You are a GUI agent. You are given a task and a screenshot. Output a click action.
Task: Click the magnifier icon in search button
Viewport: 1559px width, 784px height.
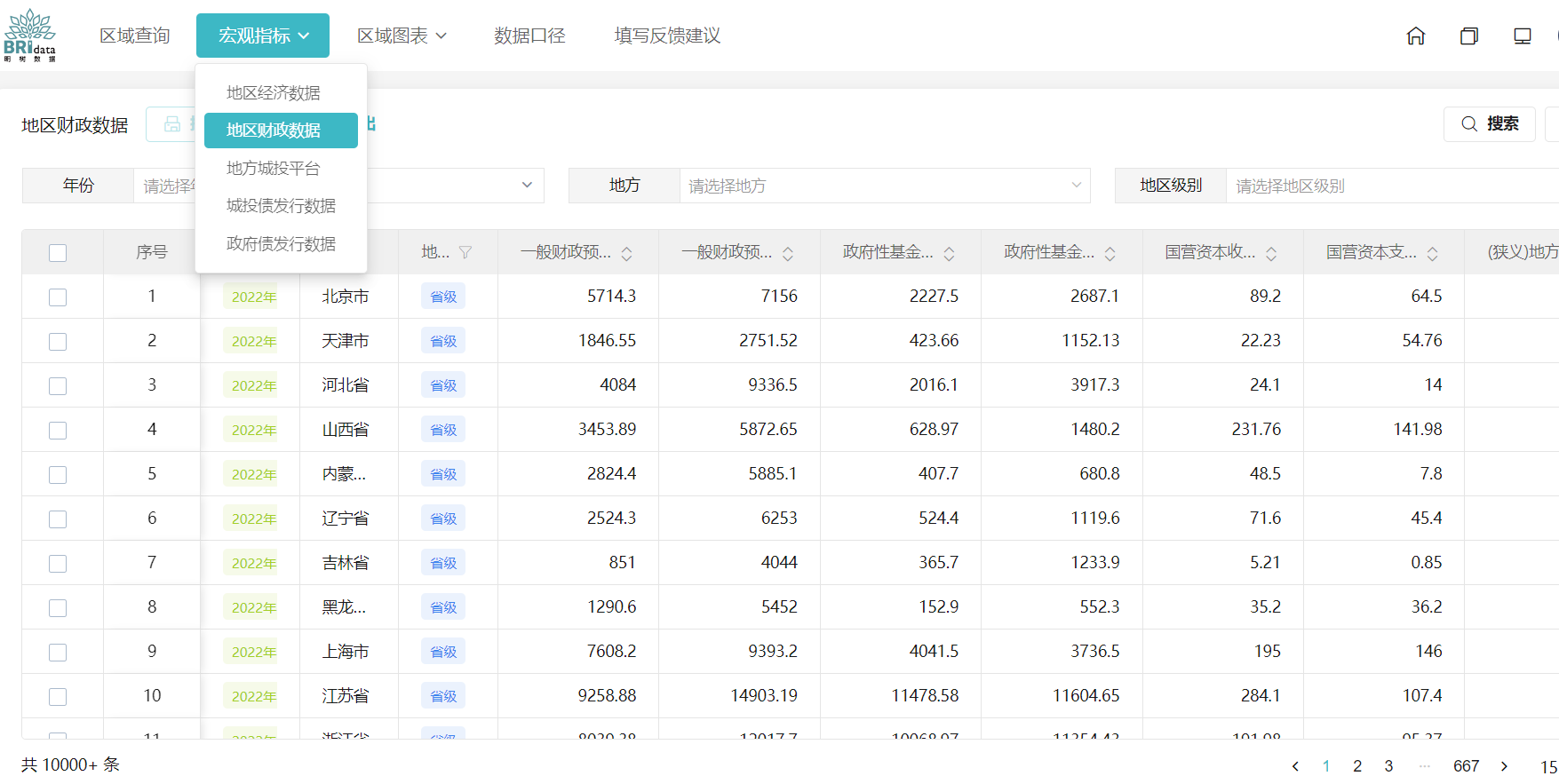pyautogui.click(x=1470, y=123)
